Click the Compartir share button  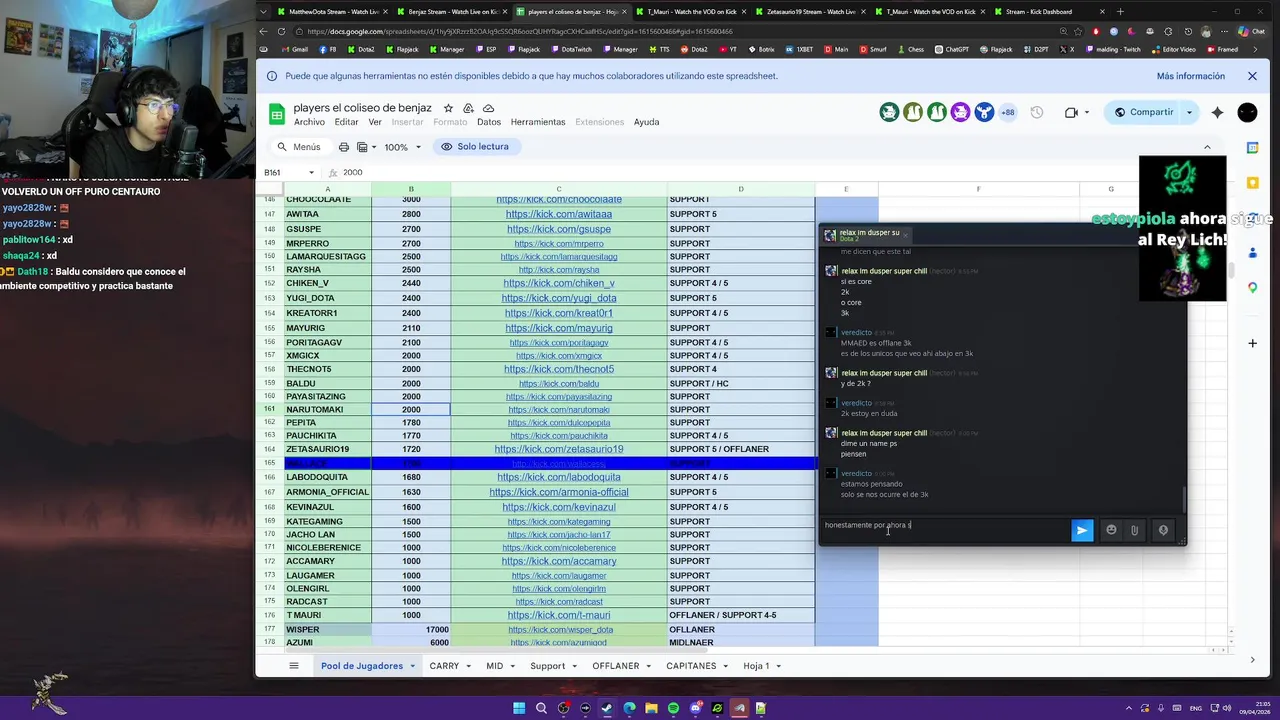coord(1143,113)
